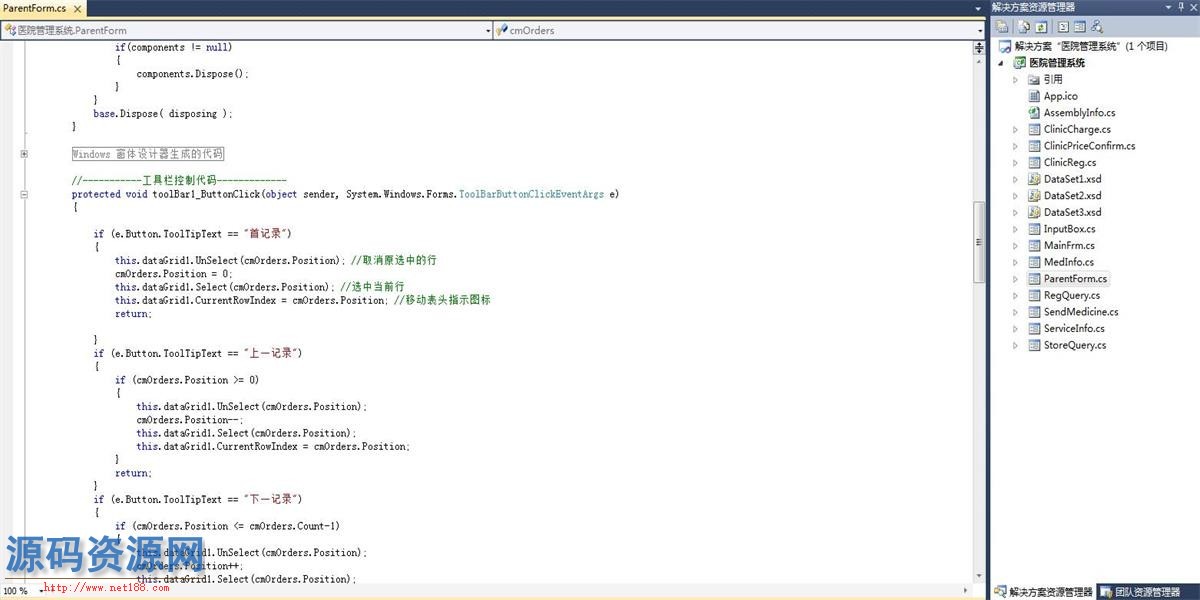Click the DataSet1.xsd file icon

pyautogui.click(x=1034, y=179)
